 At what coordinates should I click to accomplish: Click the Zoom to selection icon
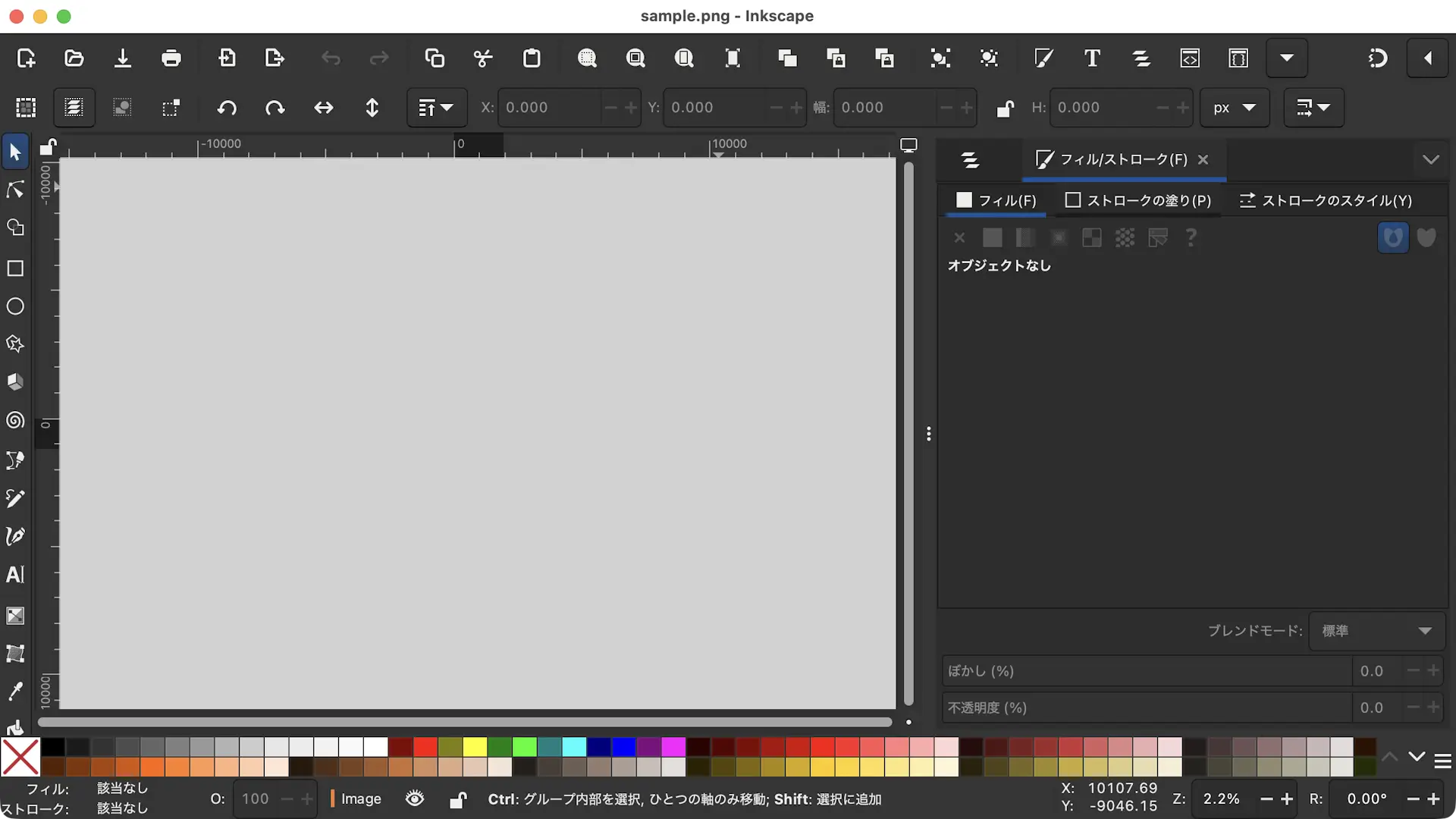(587, 58)
